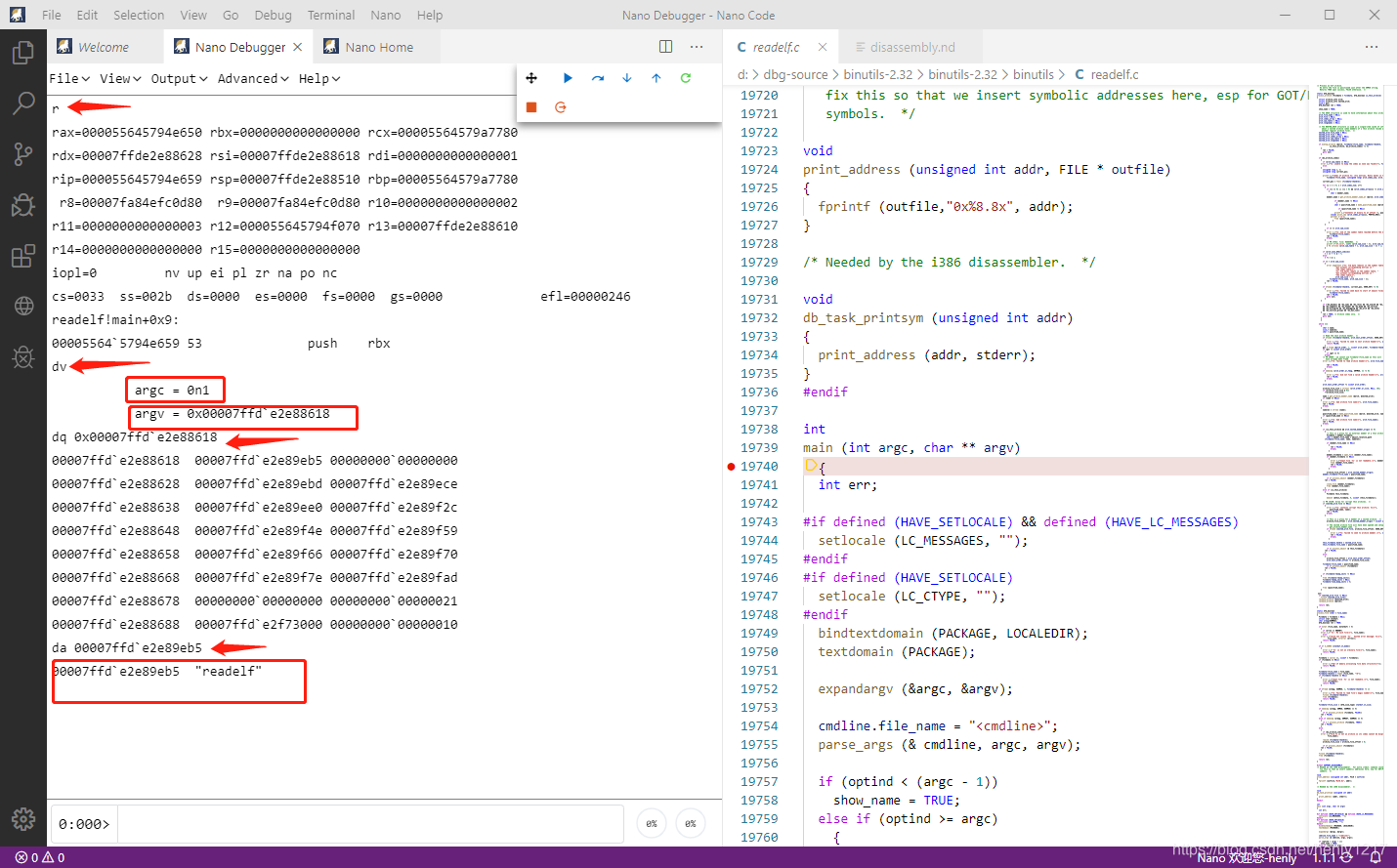Detach debugger with orange exit icon
The image size is (1397, 868).
(x=561, y=107)
